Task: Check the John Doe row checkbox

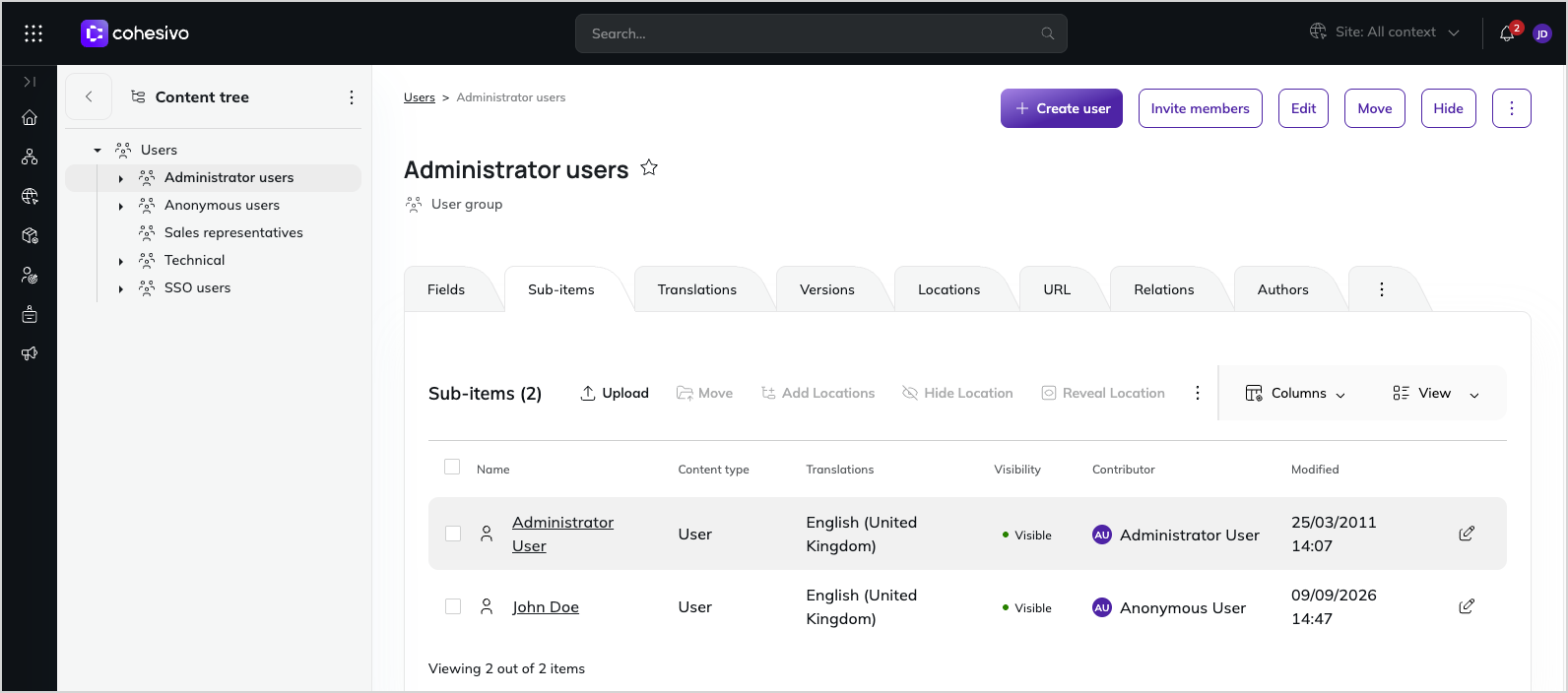Action: [453, 606]
